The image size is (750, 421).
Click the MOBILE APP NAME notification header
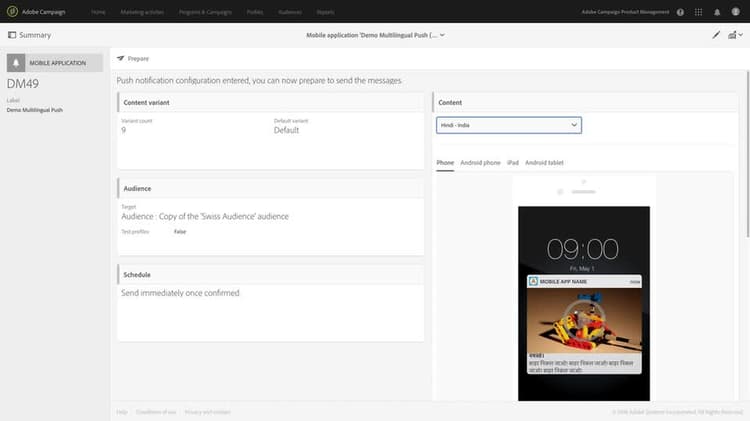point(584,282)
